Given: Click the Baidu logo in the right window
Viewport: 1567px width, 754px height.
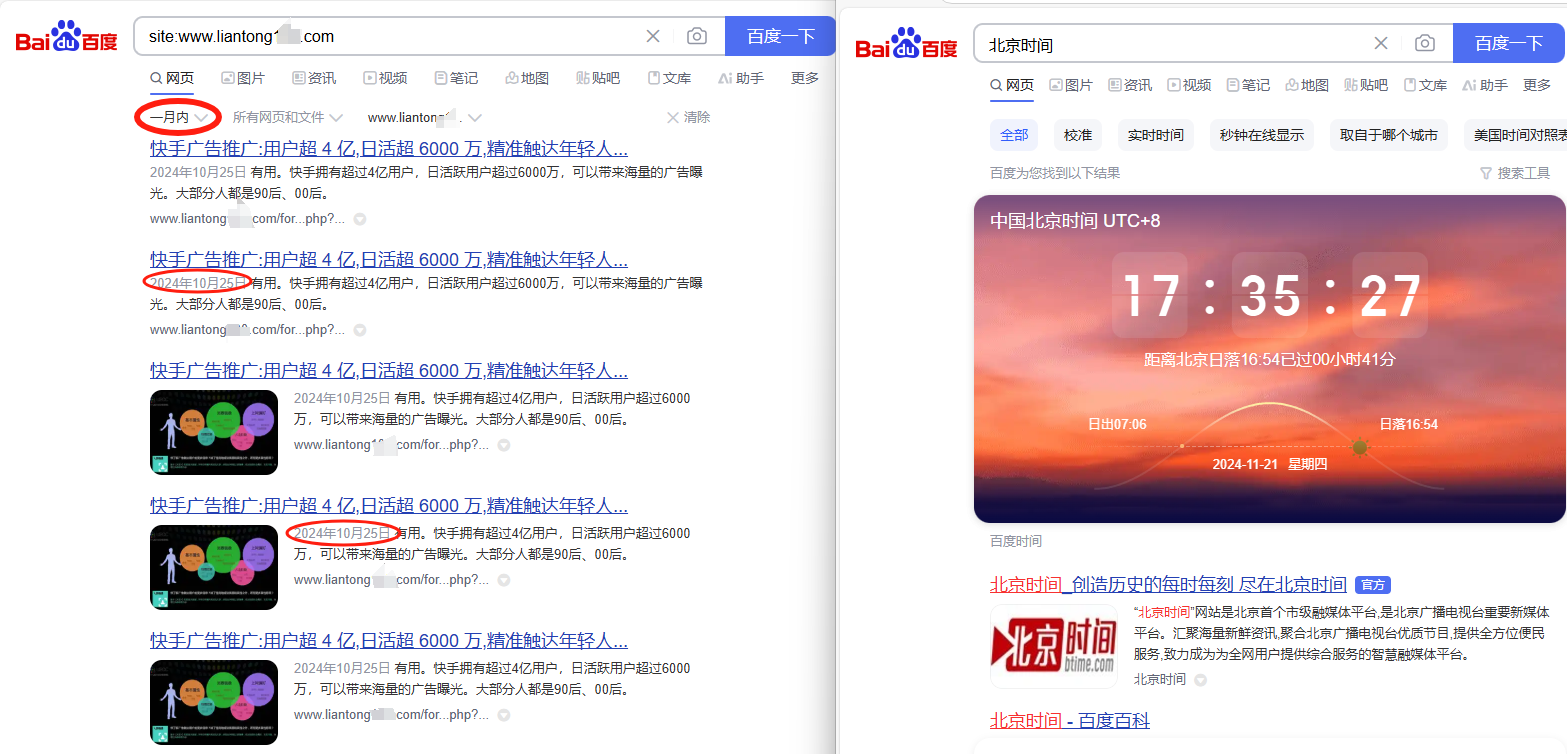Looking at the screenshot, I should [906, 44].
